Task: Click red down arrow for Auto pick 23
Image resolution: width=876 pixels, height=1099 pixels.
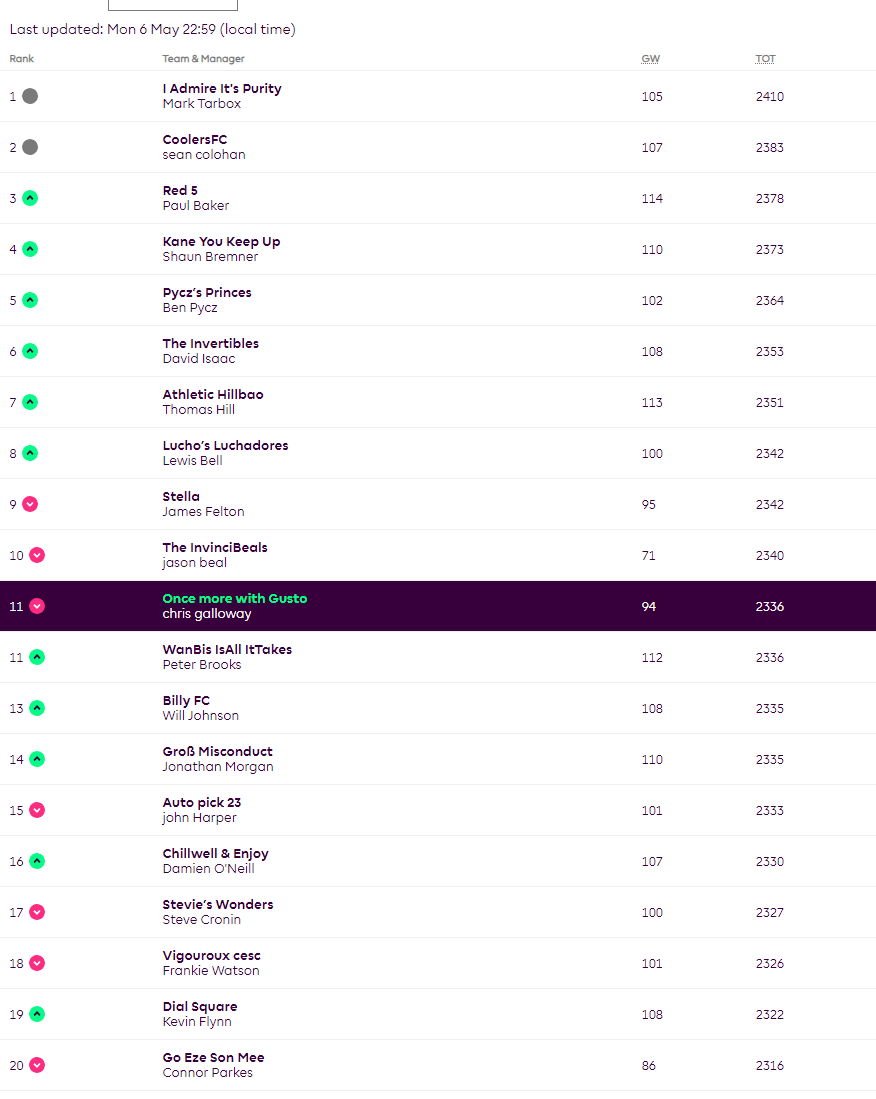Action: pyautogui.click(x=37, y=810)
